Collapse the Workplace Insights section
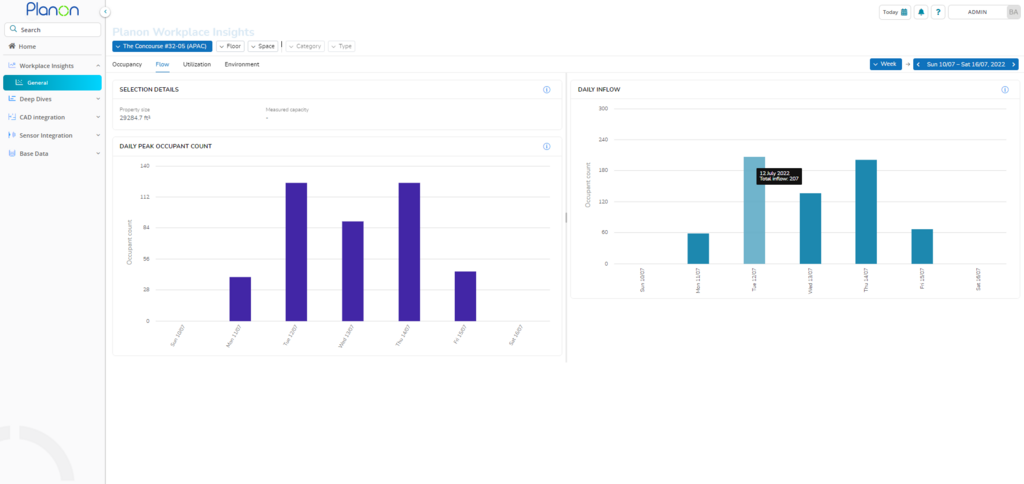The image size is (1024, 484). point(98,66)
